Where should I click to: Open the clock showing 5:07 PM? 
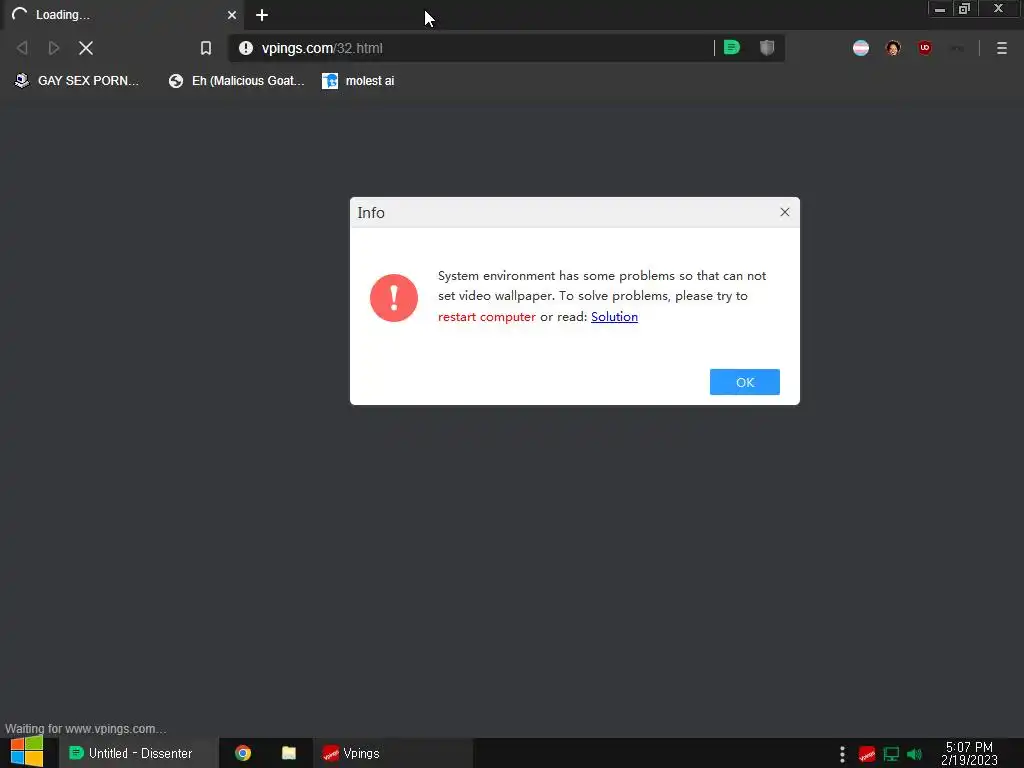[969, 753]
